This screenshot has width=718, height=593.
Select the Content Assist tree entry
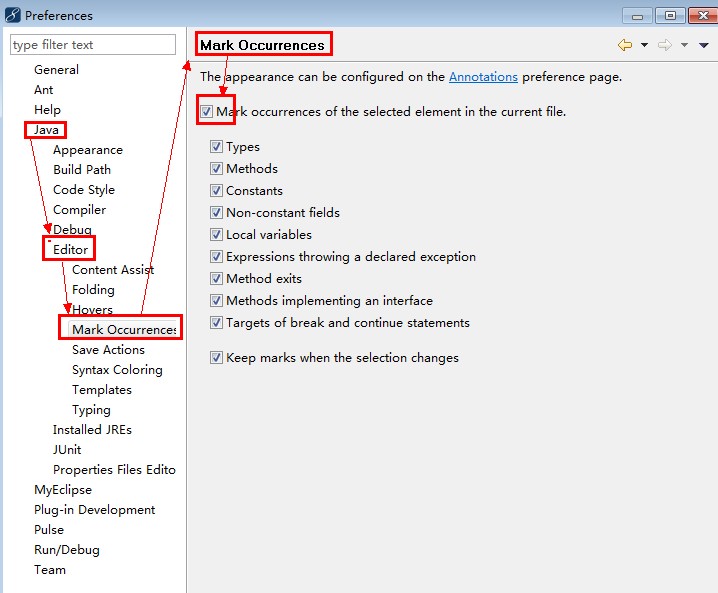tap(113, 270)
